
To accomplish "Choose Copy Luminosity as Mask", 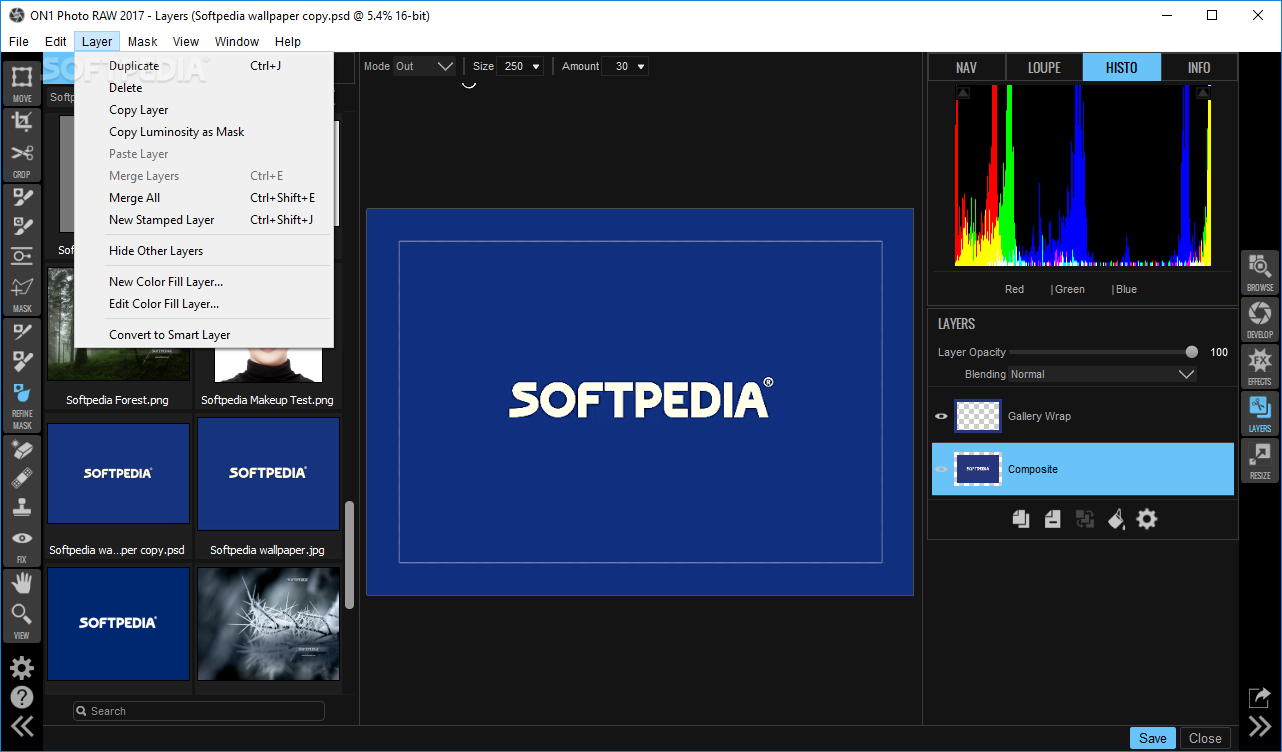I will [204, 132].
